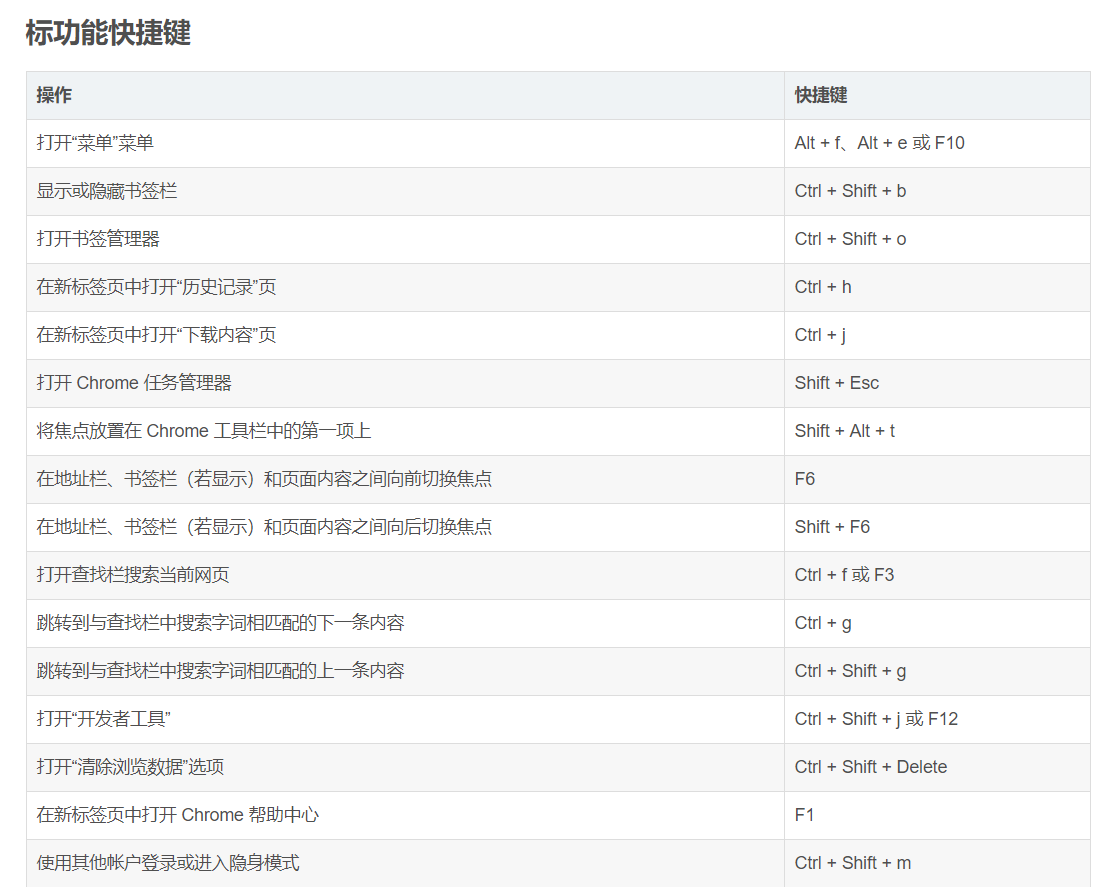Click shortcut 'Shift + Esc'

click(x=837, y=383)
